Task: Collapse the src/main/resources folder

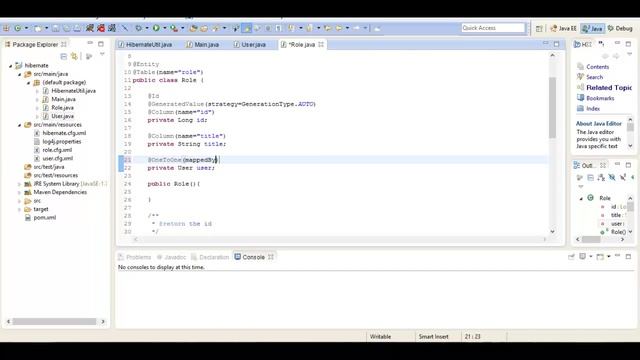Action: click(19, 125)
